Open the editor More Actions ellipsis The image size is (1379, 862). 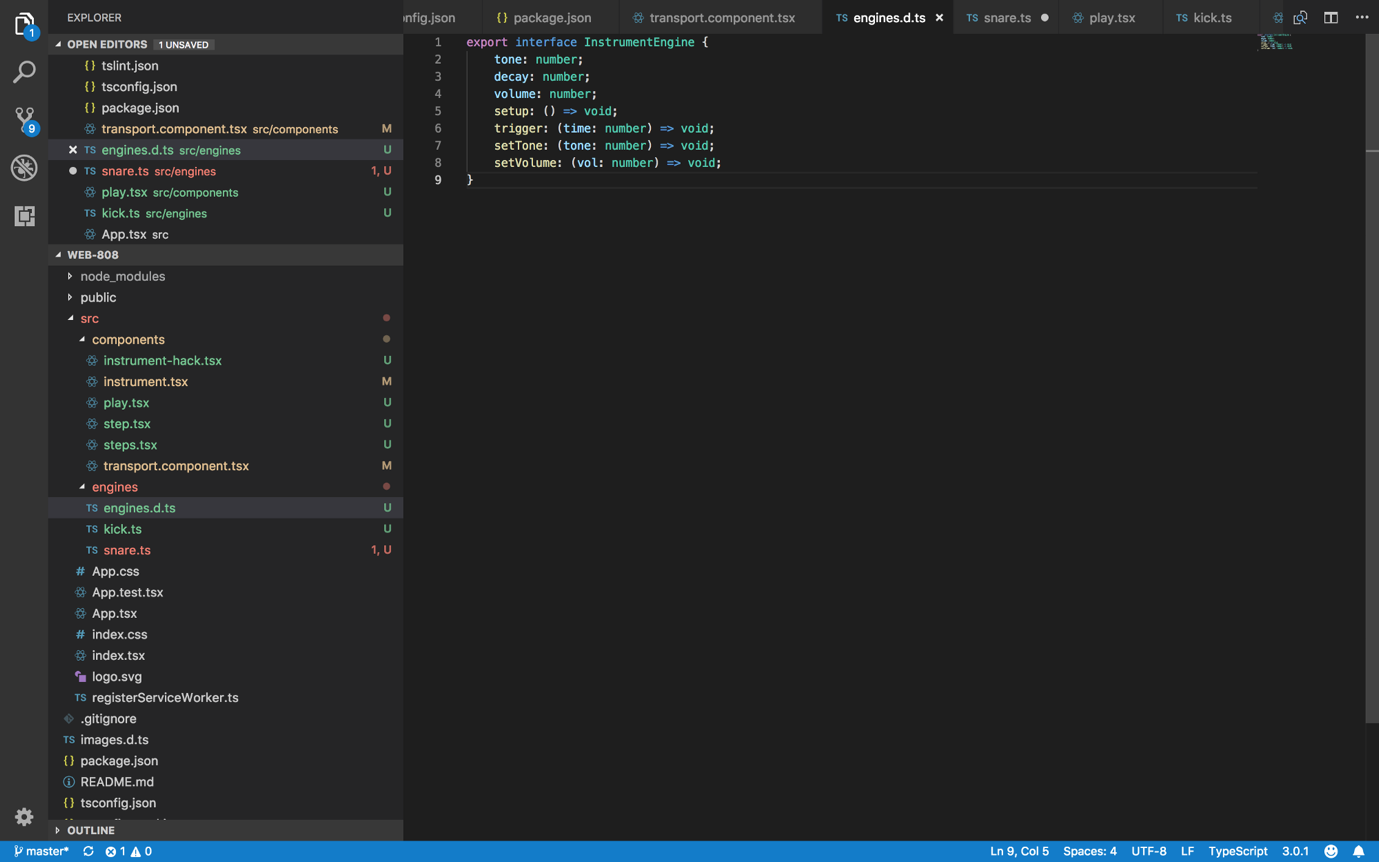click(1362, 17)
